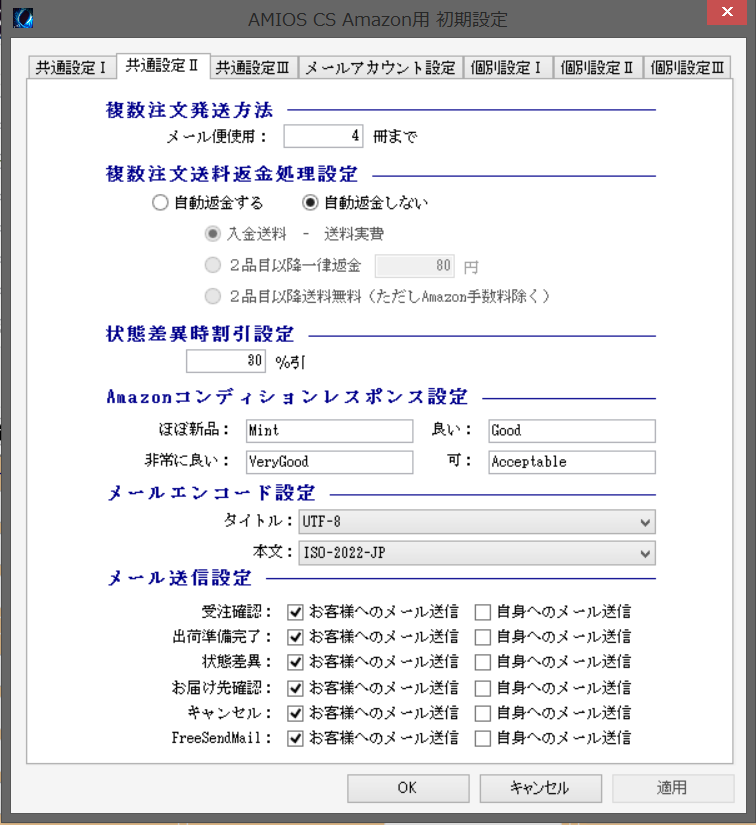The image size is (756, 825).
Task: Enable 出荷準備完了 自身へのメール送信 checkbox
Action: pyautogui.click(x=482, y=637)
